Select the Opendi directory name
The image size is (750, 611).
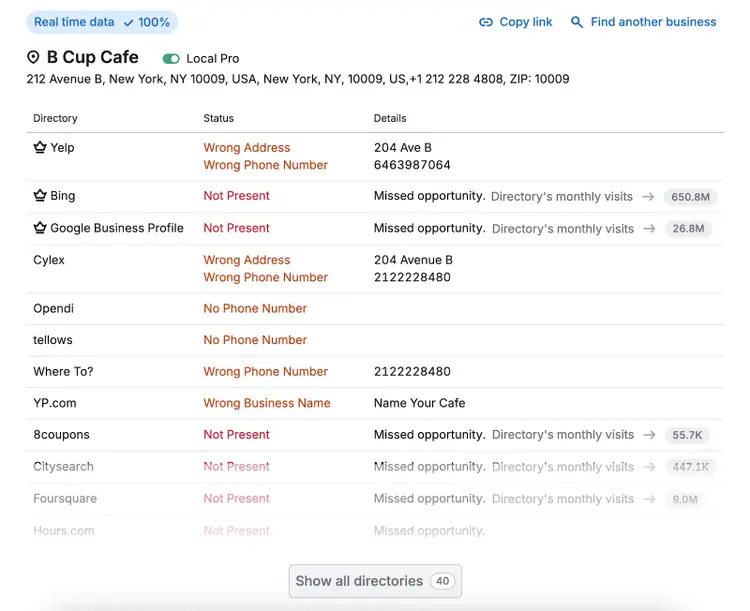pyautogui.click(x=54, y=308)
